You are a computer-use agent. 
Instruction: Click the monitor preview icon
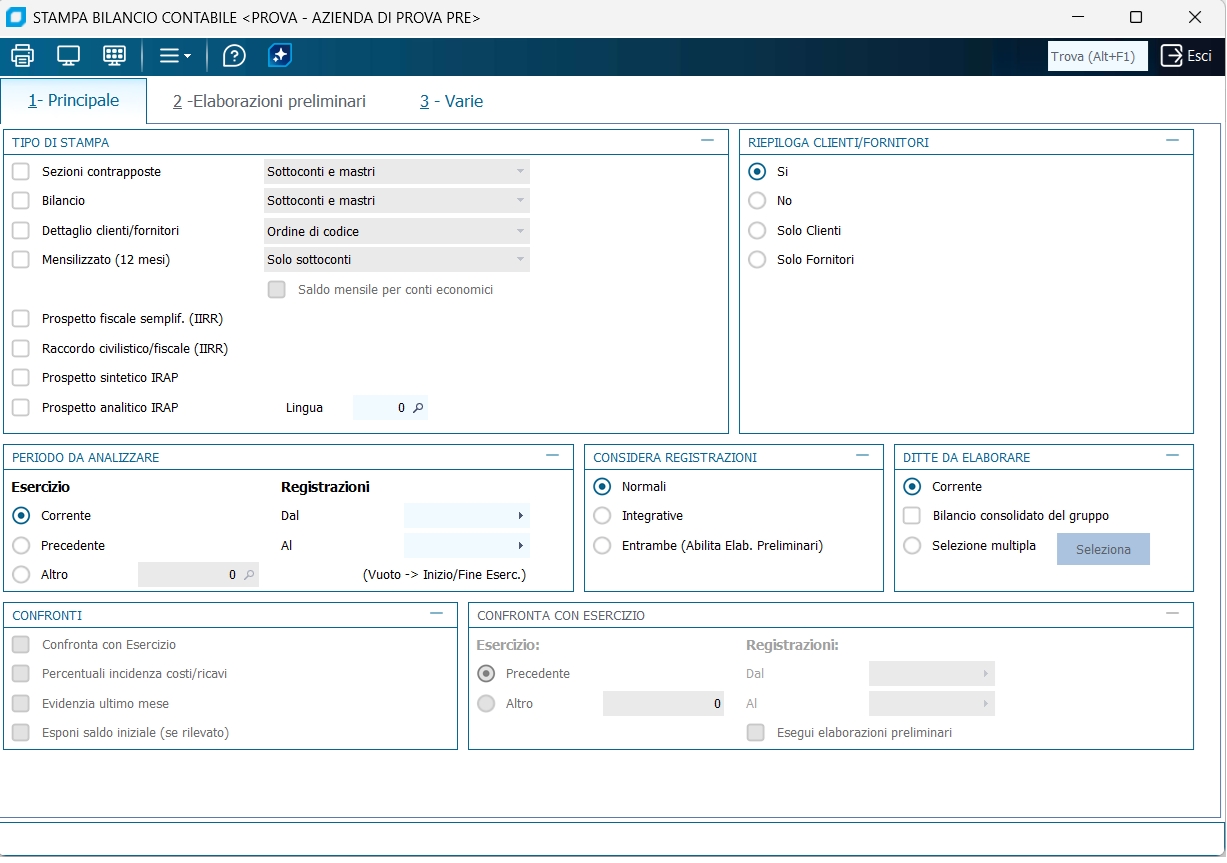click(68, 56)
